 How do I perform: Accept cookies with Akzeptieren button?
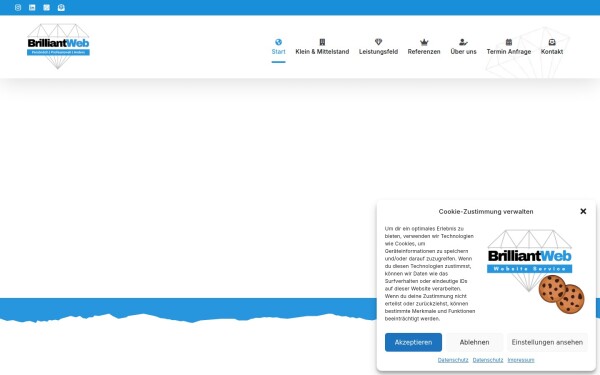point(413,342)
